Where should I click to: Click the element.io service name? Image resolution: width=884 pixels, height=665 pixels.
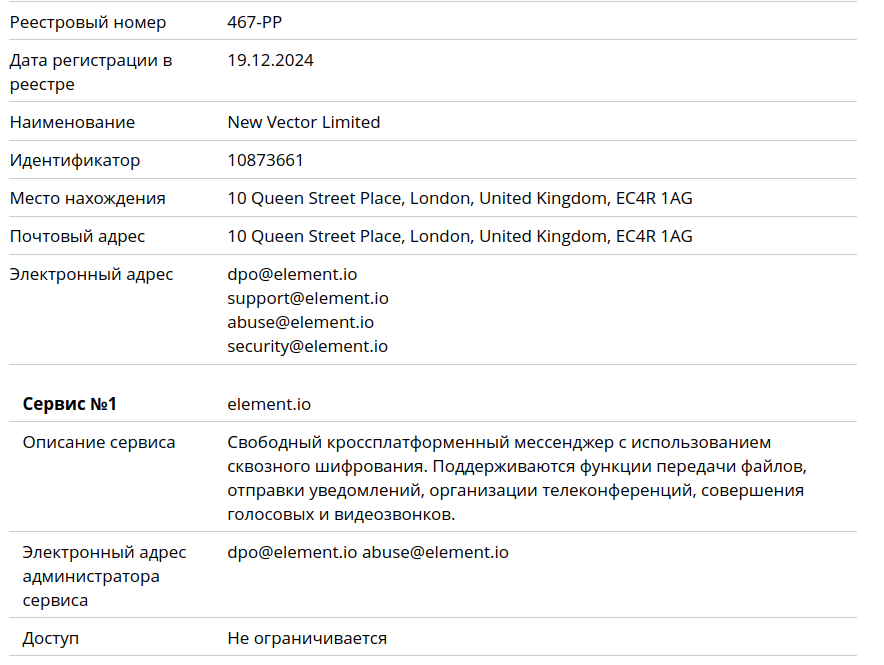point(269,404)
